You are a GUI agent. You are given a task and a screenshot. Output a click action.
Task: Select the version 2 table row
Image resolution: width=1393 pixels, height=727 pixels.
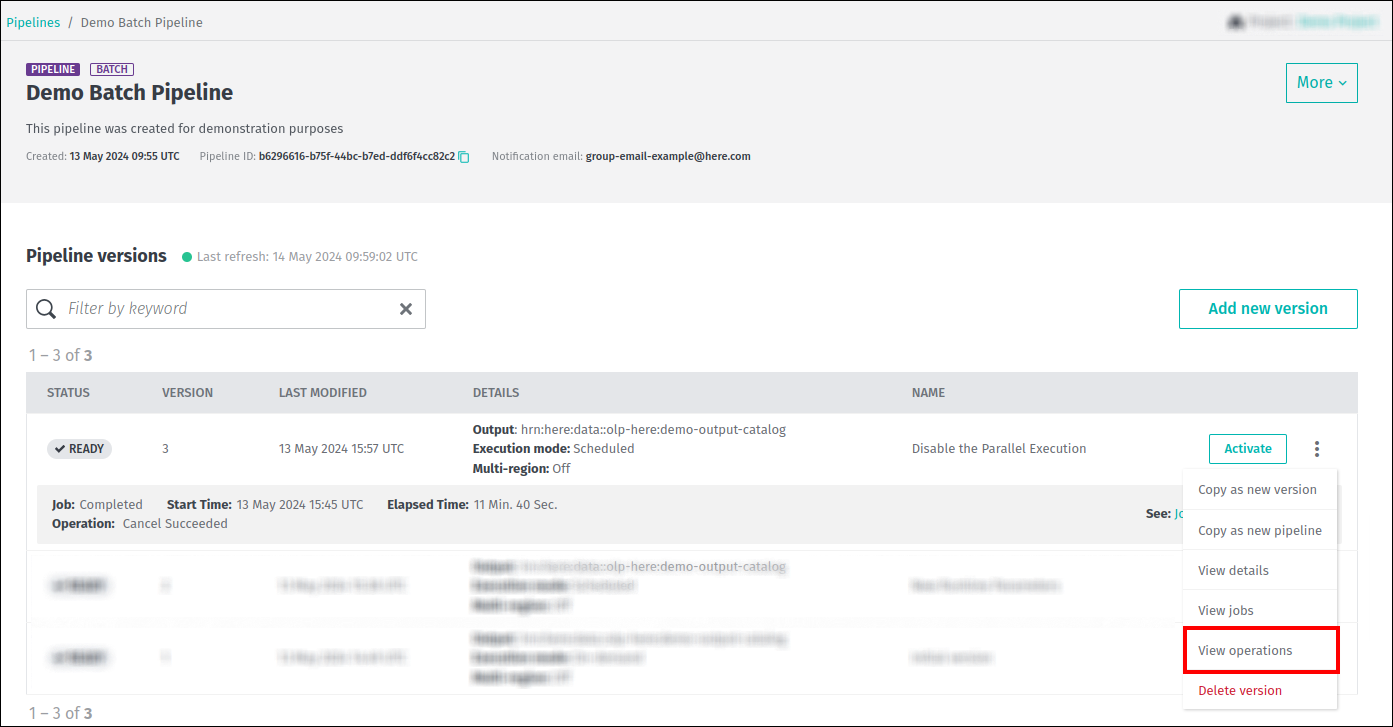[600, 585]
